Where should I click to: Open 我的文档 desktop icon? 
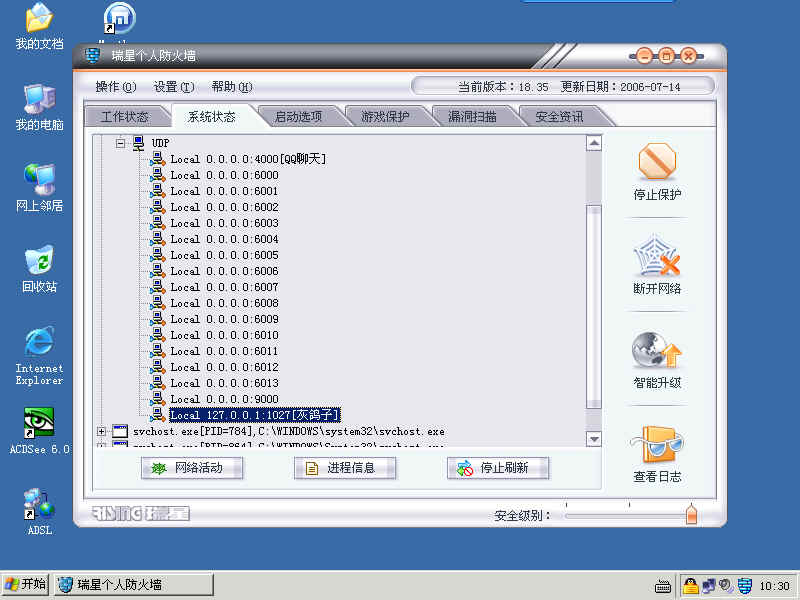pyautogui.click(x=39, y=27)
